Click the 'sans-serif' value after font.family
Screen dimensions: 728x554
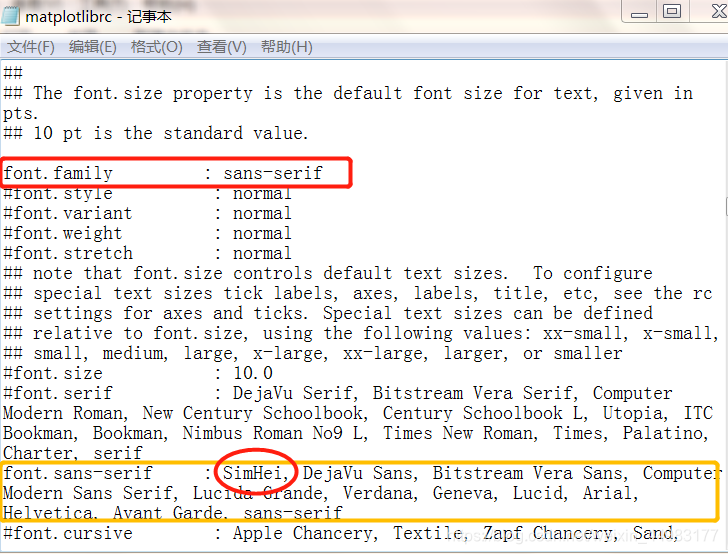click(273, 173)
